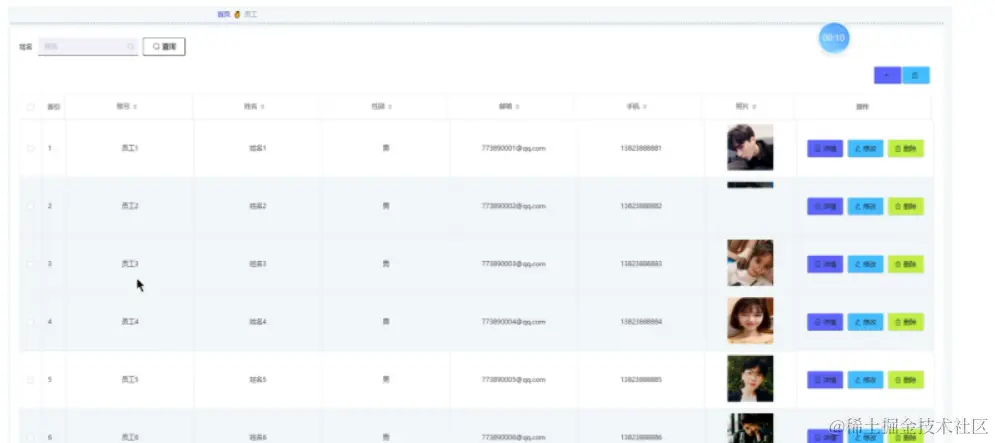The height and width of the screenshot is (443, 995).
Task: Click the 姓名3 name cell
Action: point(258,263)
